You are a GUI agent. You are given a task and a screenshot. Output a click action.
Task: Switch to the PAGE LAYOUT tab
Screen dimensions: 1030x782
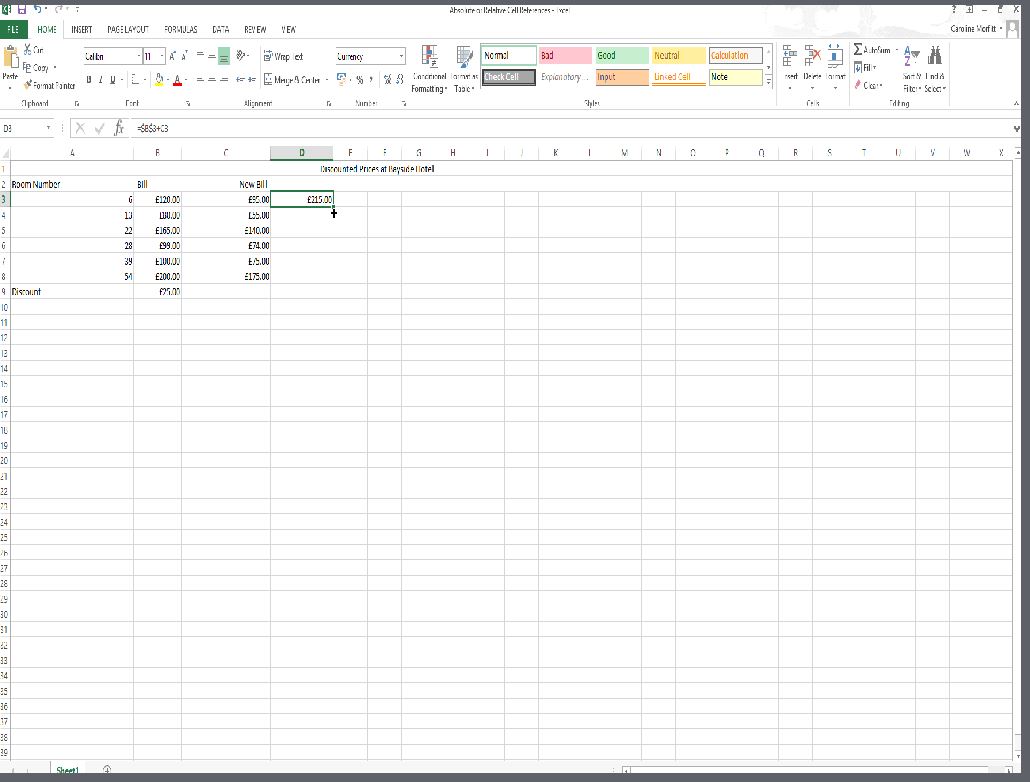128,30
